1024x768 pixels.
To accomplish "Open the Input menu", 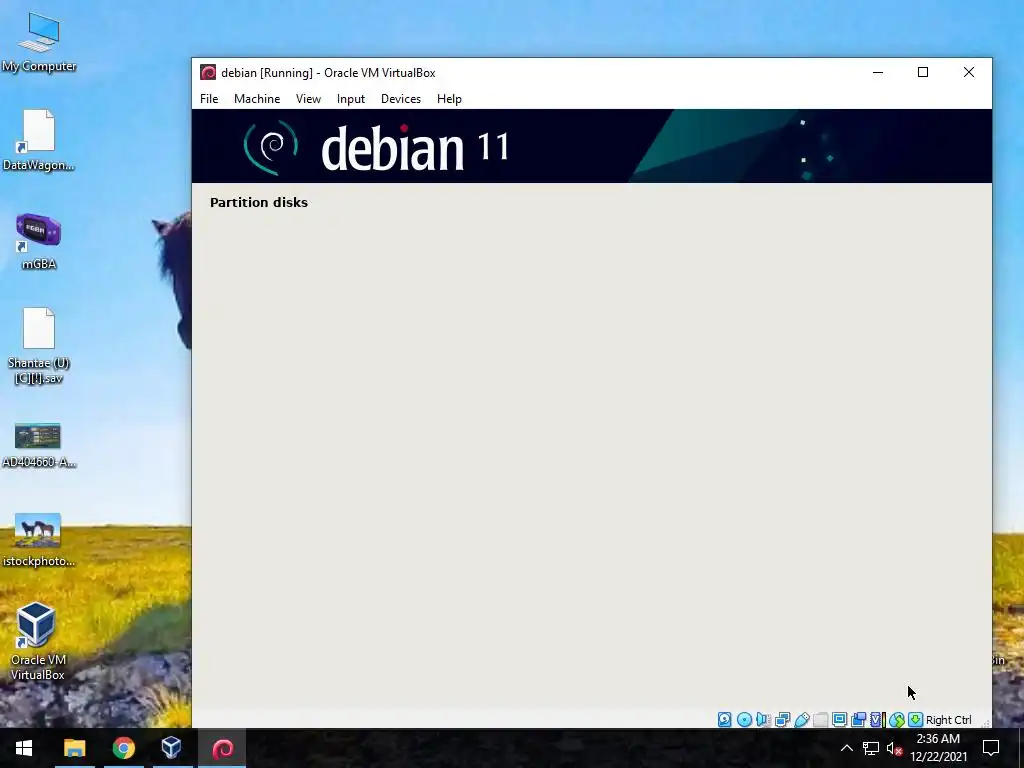I will pos(351,99).
